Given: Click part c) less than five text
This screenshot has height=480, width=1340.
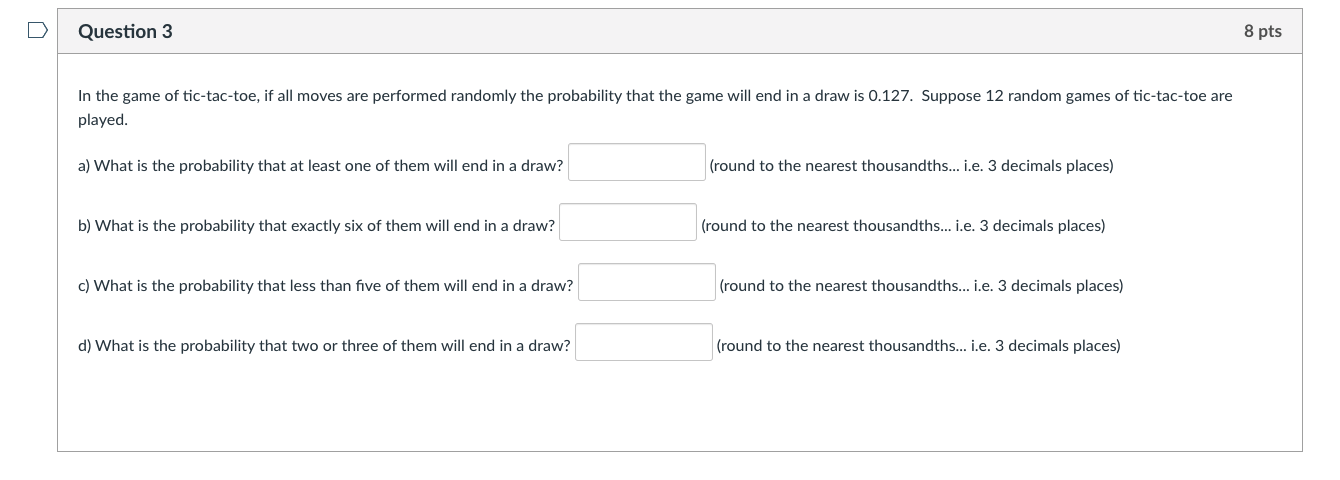Looking at the screenshot, I should (x=326, y=286).
